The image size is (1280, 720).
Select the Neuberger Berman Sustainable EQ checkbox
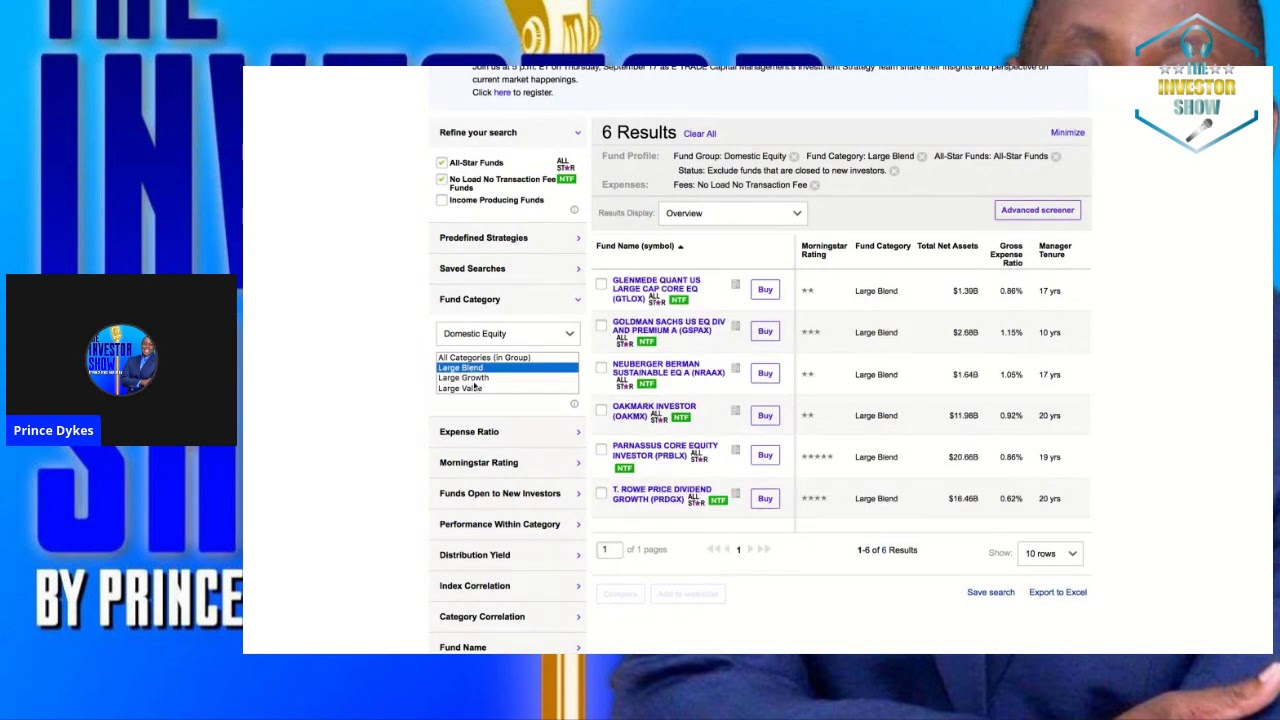(601, 369)
